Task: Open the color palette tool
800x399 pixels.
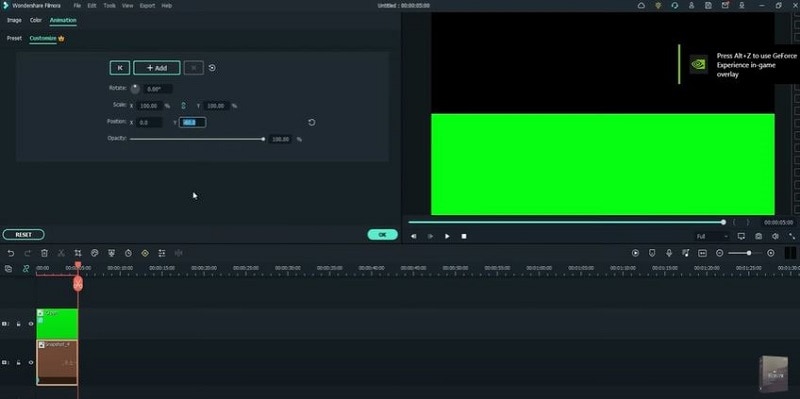Action: (94, 253)
